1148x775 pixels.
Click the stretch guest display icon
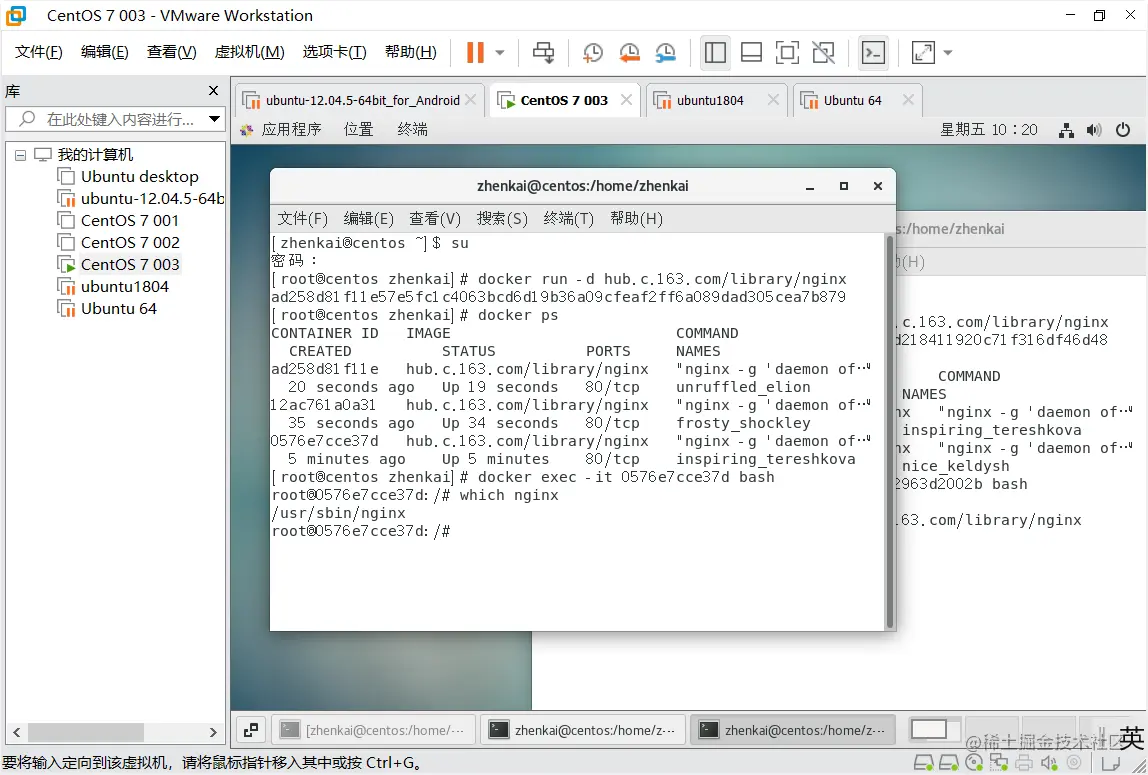click(x=922, y=52)
